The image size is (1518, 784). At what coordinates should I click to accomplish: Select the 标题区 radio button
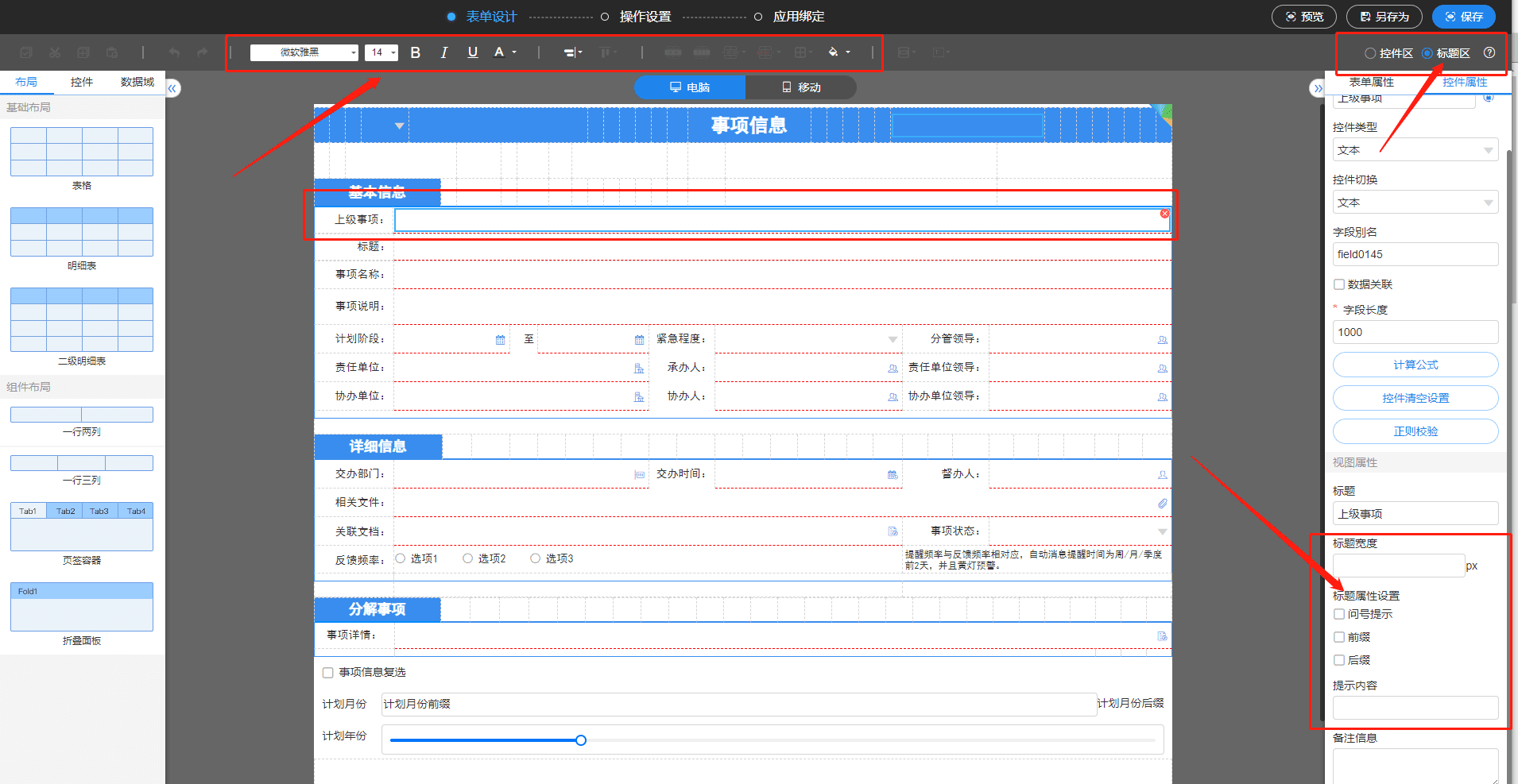1427,53
